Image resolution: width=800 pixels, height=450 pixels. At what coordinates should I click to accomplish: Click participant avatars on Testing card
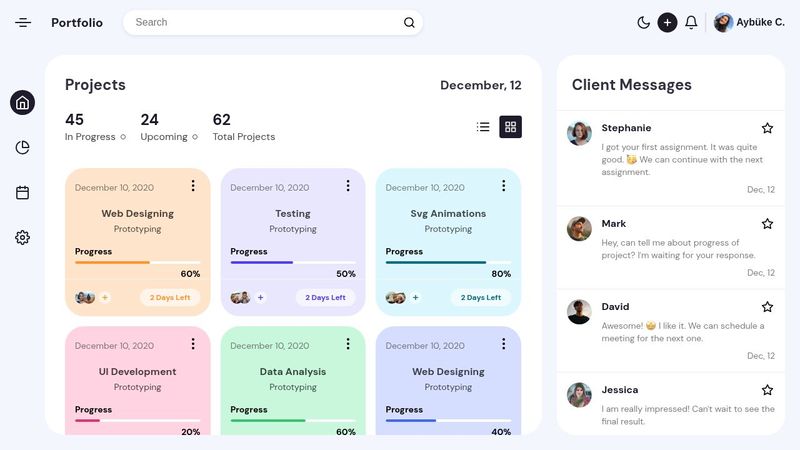(240, 297)
